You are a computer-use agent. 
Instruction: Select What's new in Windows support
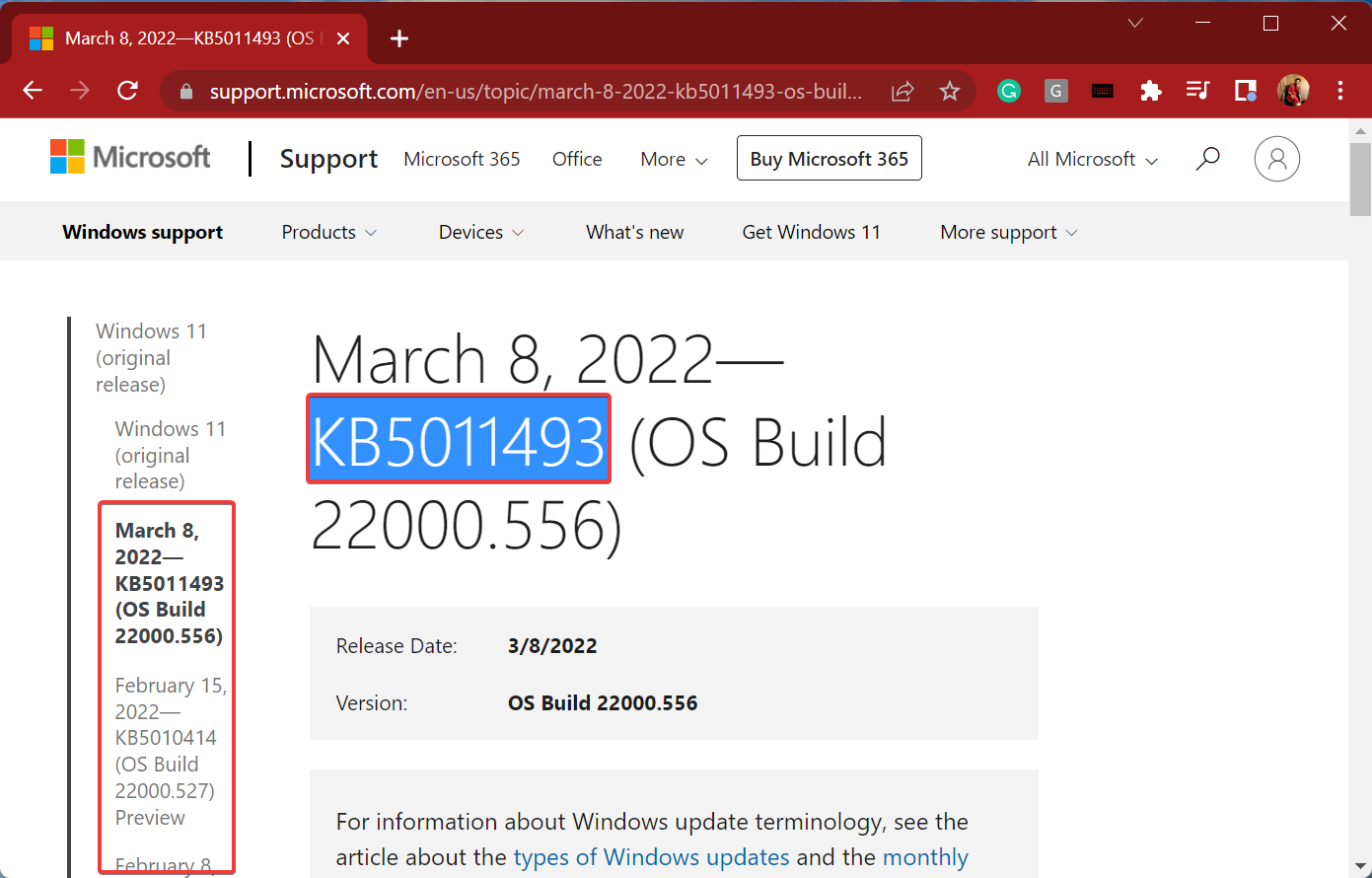click(x=634, y=231)
